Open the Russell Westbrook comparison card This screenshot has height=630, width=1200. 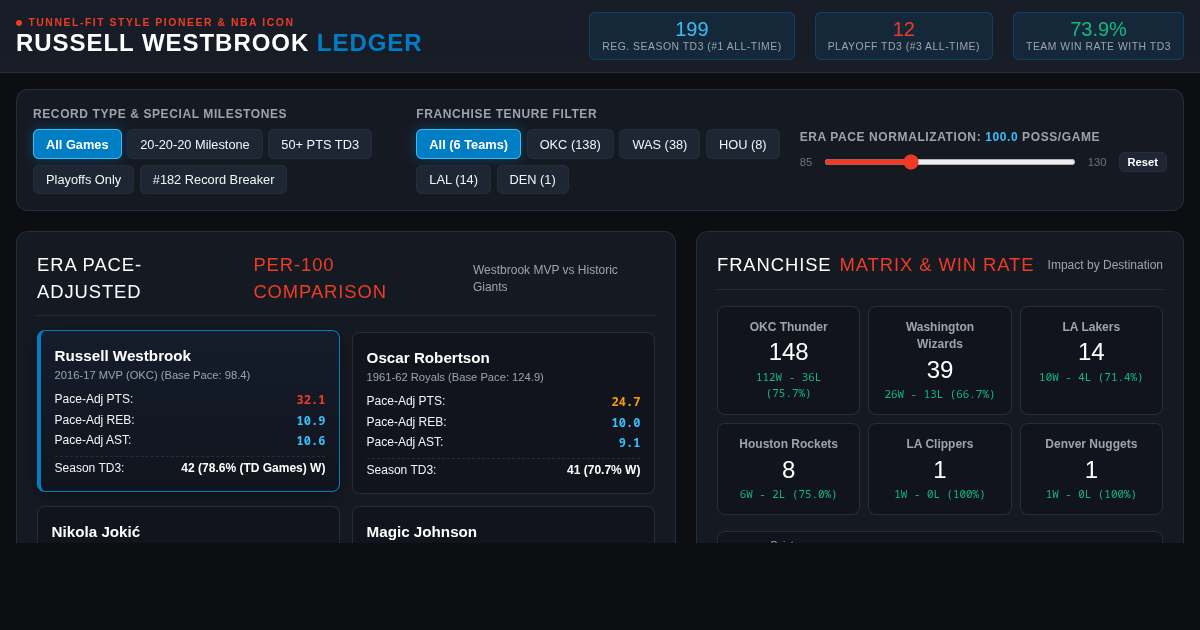(188, 411)
